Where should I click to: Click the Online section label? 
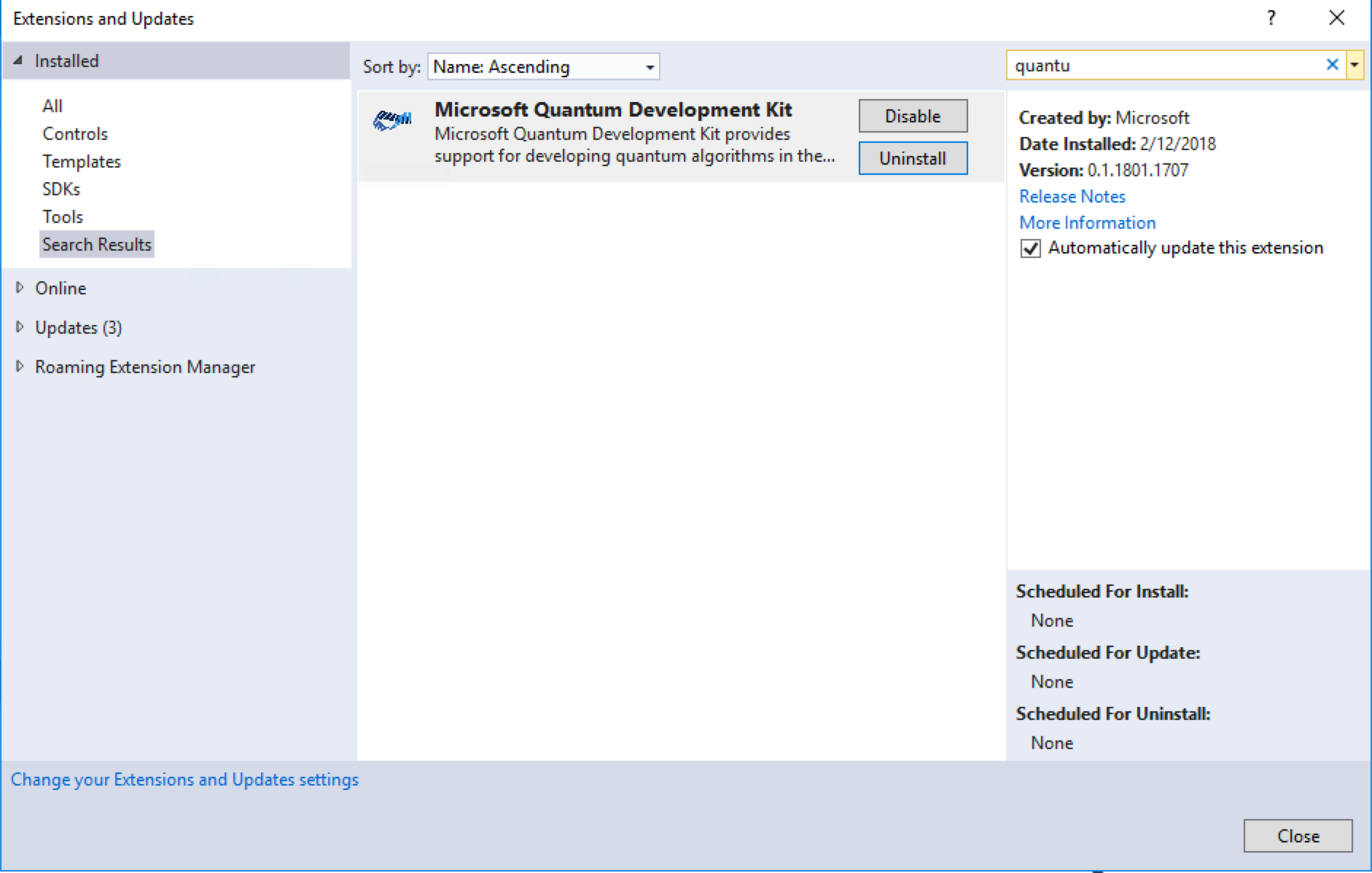click(x=61, y=288)
